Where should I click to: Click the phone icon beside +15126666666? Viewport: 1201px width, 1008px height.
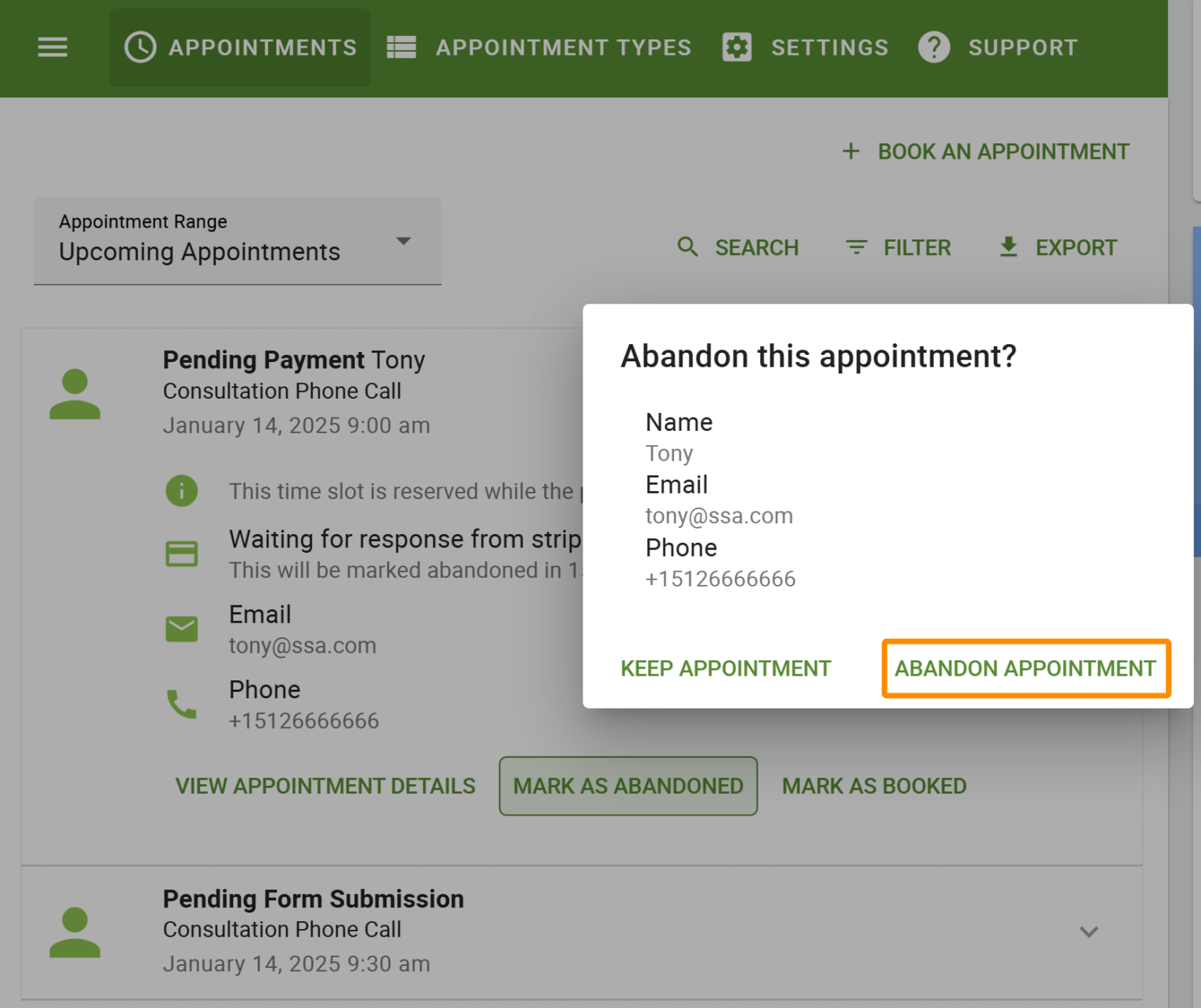(182, 704)
